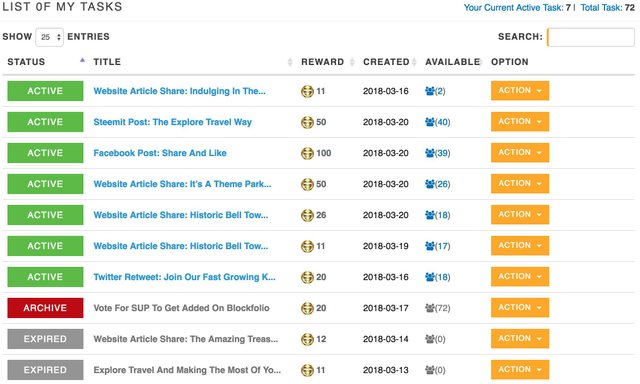Click coin icon in Vote For SUP row
640x384 pixels.
(x=307, y=308)
